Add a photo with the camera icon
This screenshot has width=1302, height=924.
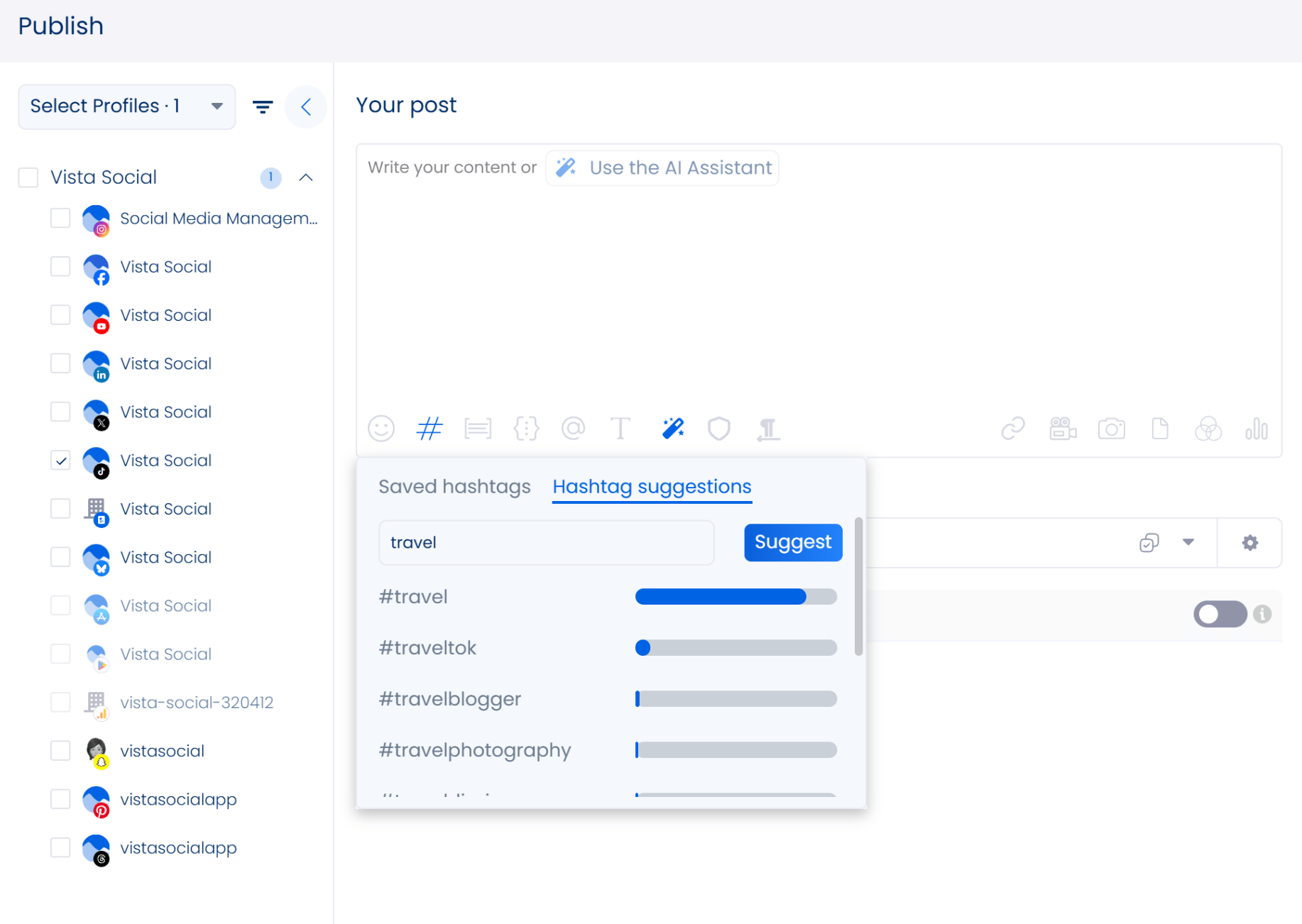coord(1111,429)
